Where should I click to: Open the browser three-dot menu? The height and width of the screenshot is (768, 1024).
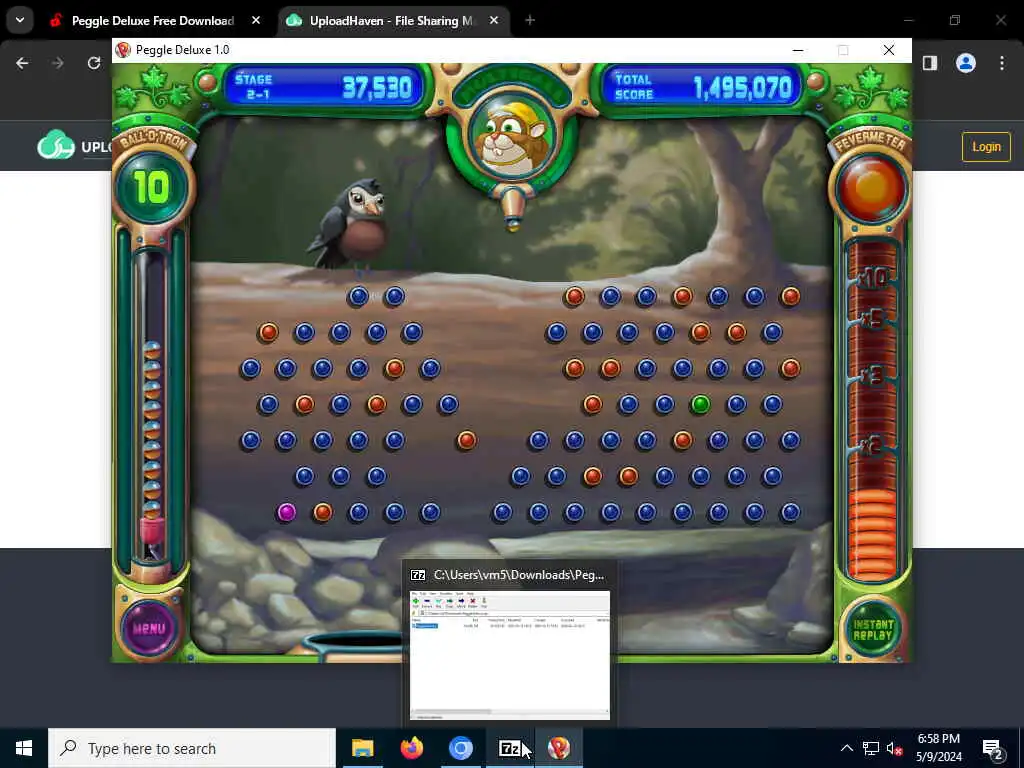(x=1002, y=63)
